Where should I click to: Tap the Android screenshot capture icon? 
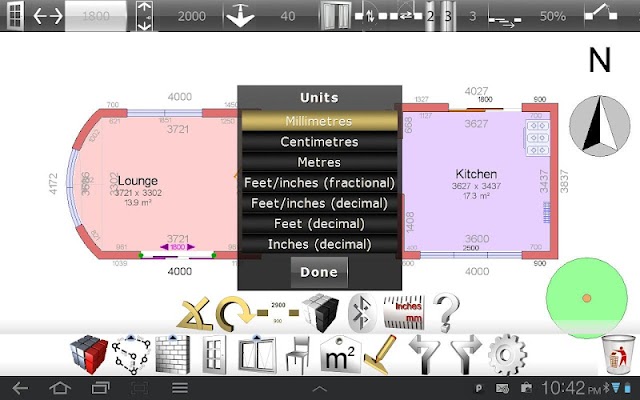139,388
